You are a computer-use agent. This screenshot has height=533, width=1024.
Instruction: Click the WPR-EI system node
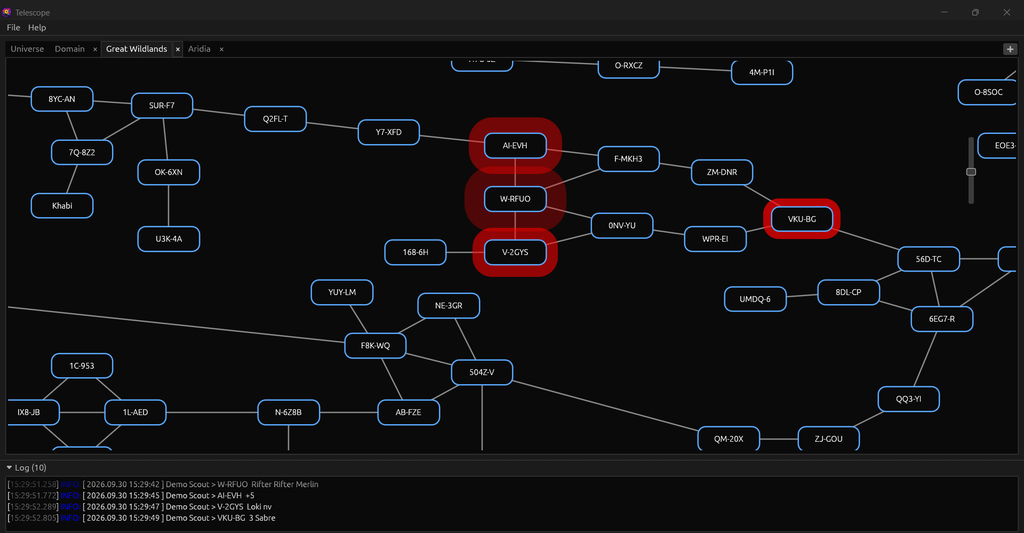715,239
